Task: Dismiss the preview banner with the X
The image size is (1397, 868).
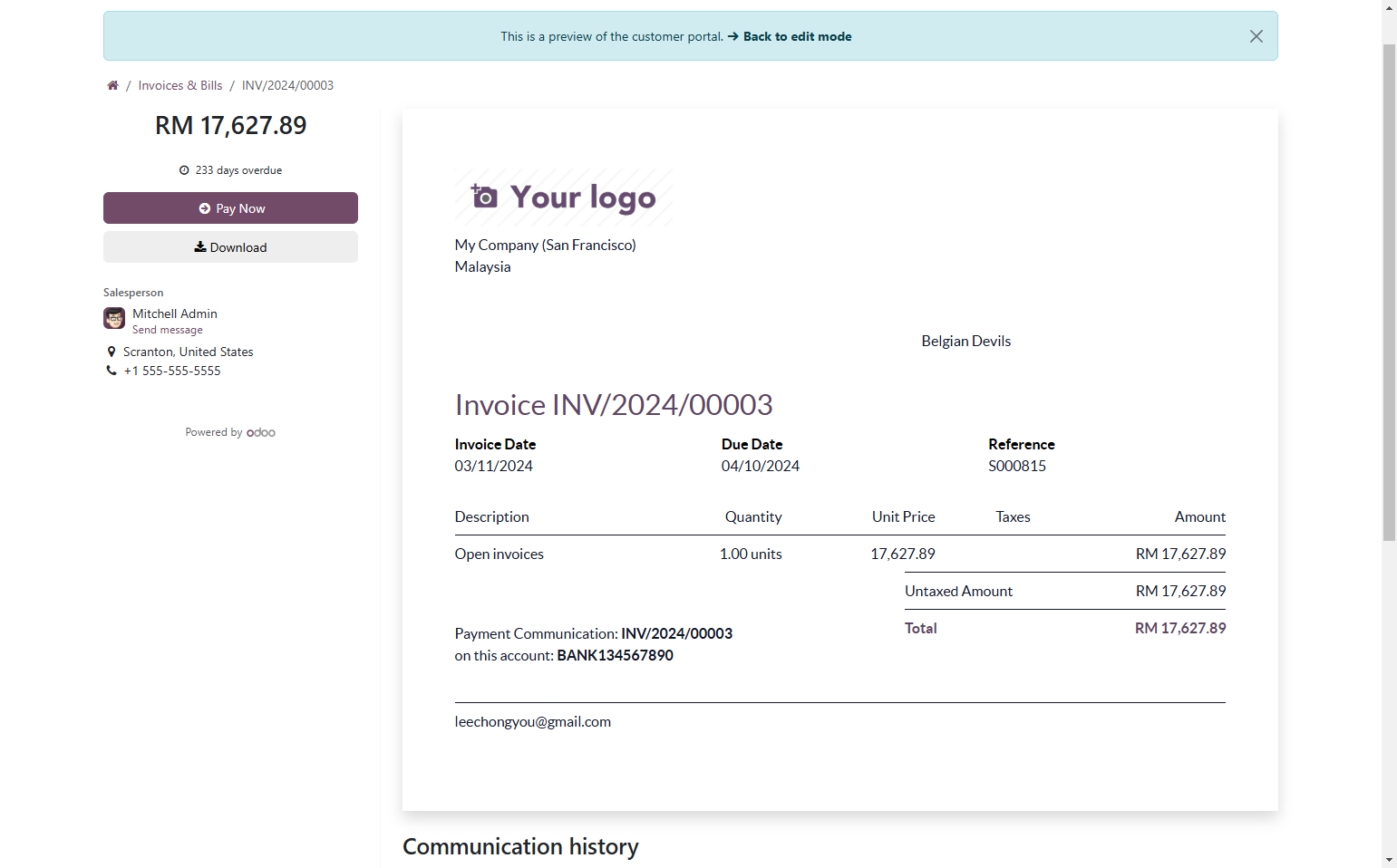Action: (x=1256, y=36)
